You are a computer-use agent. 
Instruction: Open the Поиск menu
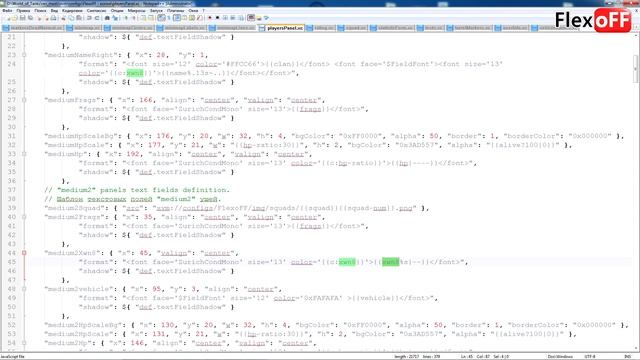[x=40, y=11]
